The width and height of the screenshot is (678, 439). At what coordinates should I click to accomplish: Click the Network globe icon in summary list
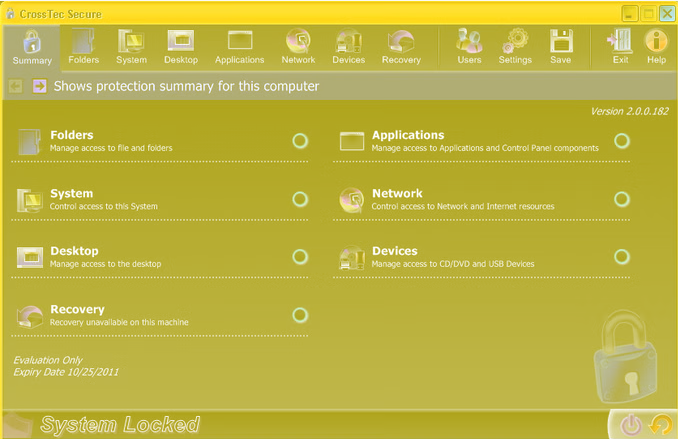pos(352,200)
